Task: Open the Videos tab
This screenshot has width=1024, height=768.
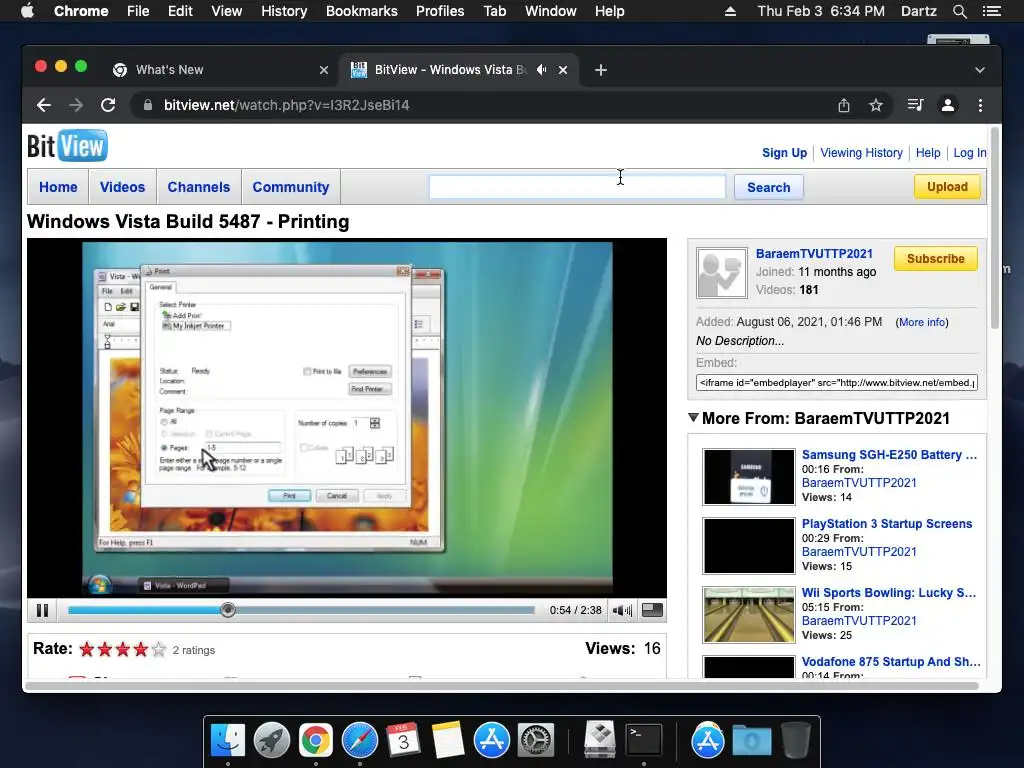Action: pyautogui.click(x=122, y=187)
